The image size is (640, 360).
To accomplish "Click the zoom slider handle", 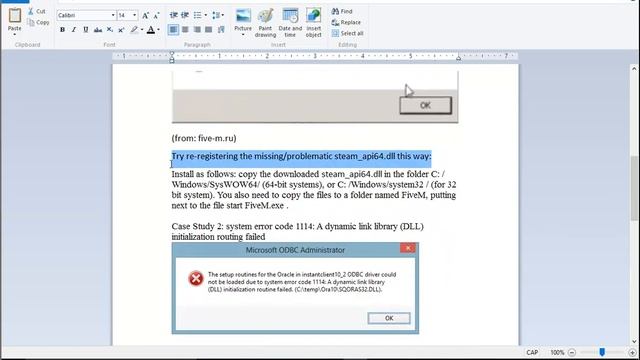I will (x=602, y=352).
